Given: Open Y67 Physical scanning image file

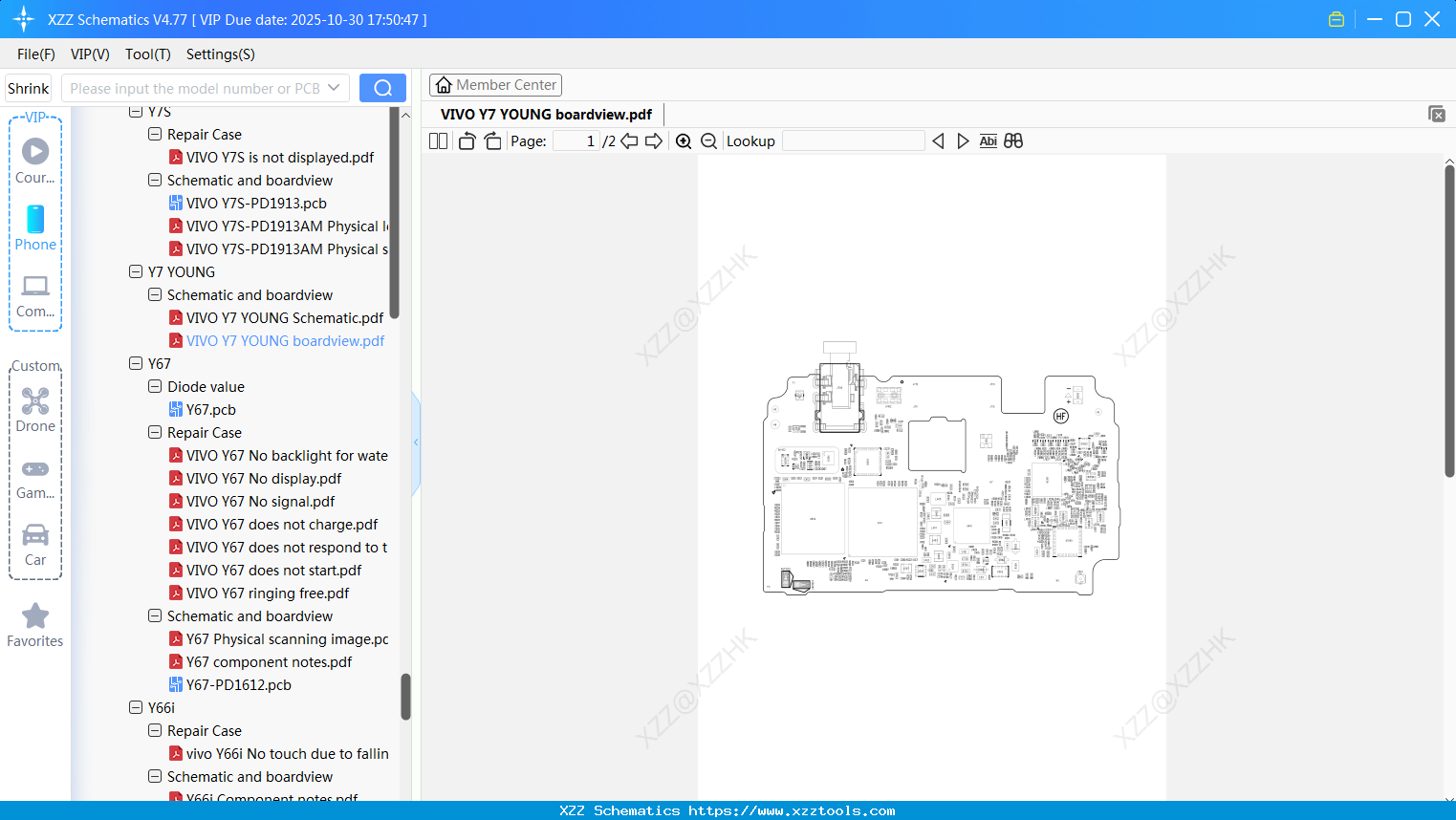Looking at the screenshot, I should 288,639.
